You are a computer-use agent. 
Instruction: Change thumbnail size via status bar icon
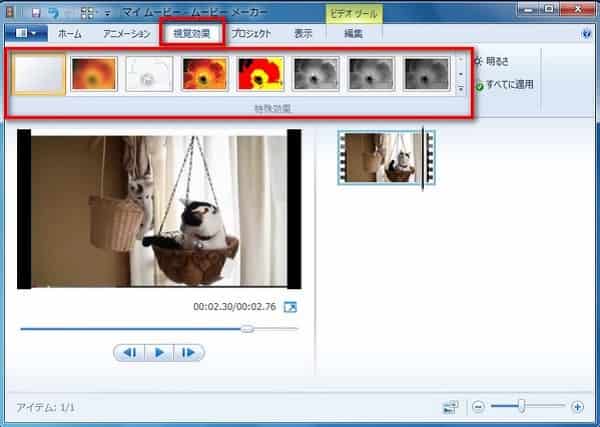coord(451,407)
